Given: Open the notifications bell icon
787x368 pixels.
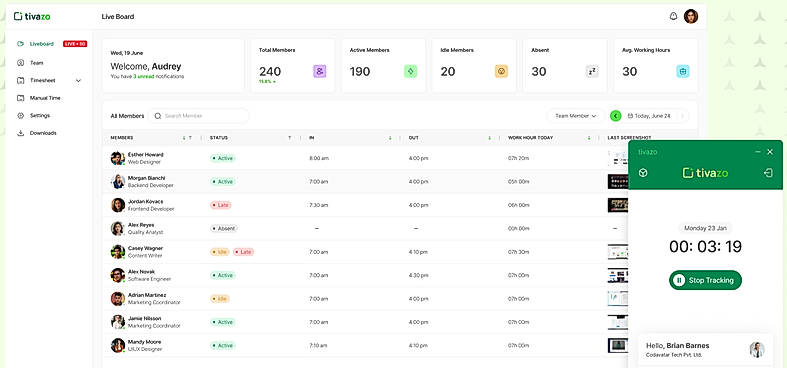Looking at the screenshot, I should tap(673, 16).
